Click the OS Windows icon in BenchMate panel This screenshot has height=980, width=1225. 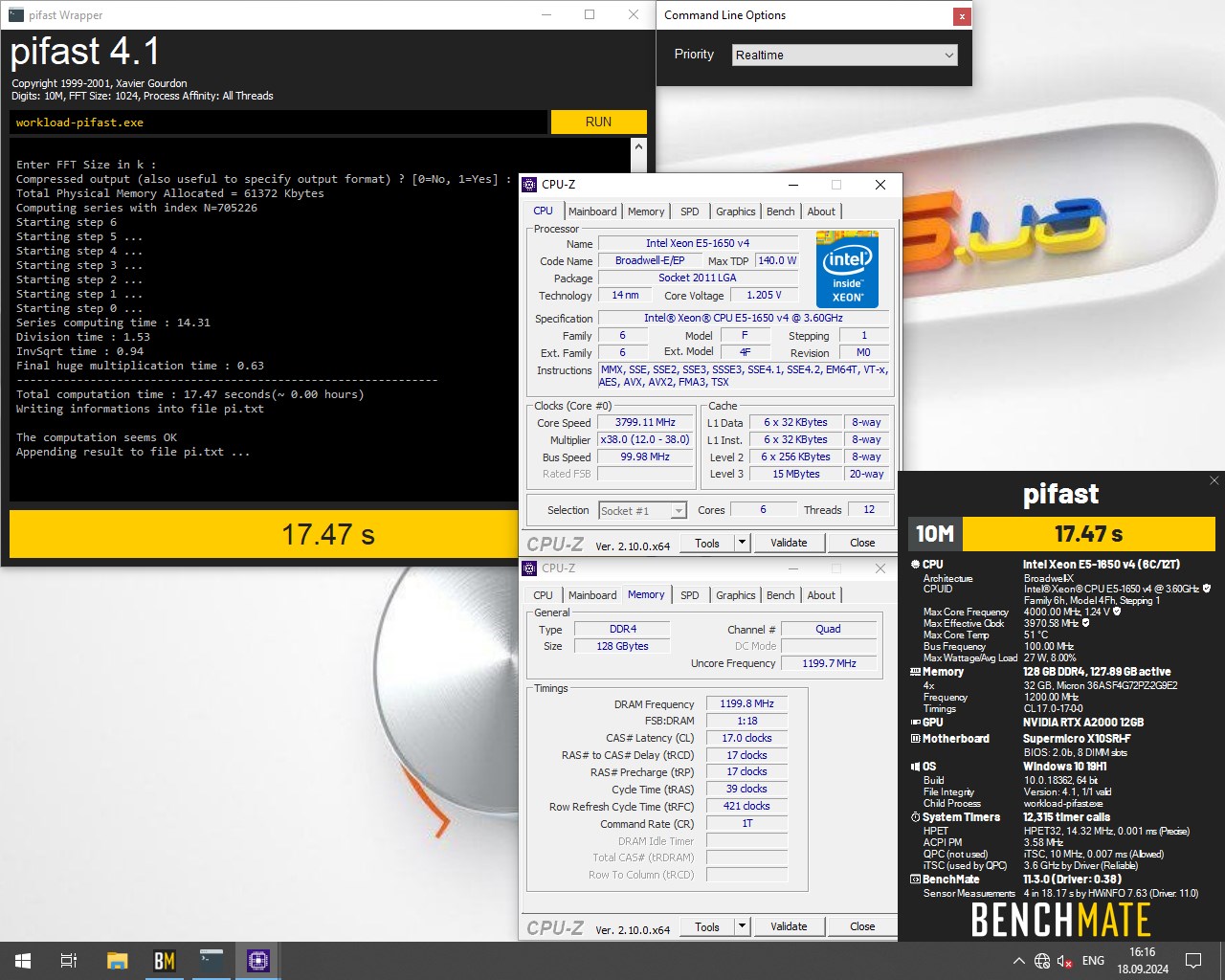(x=915, y=767)
